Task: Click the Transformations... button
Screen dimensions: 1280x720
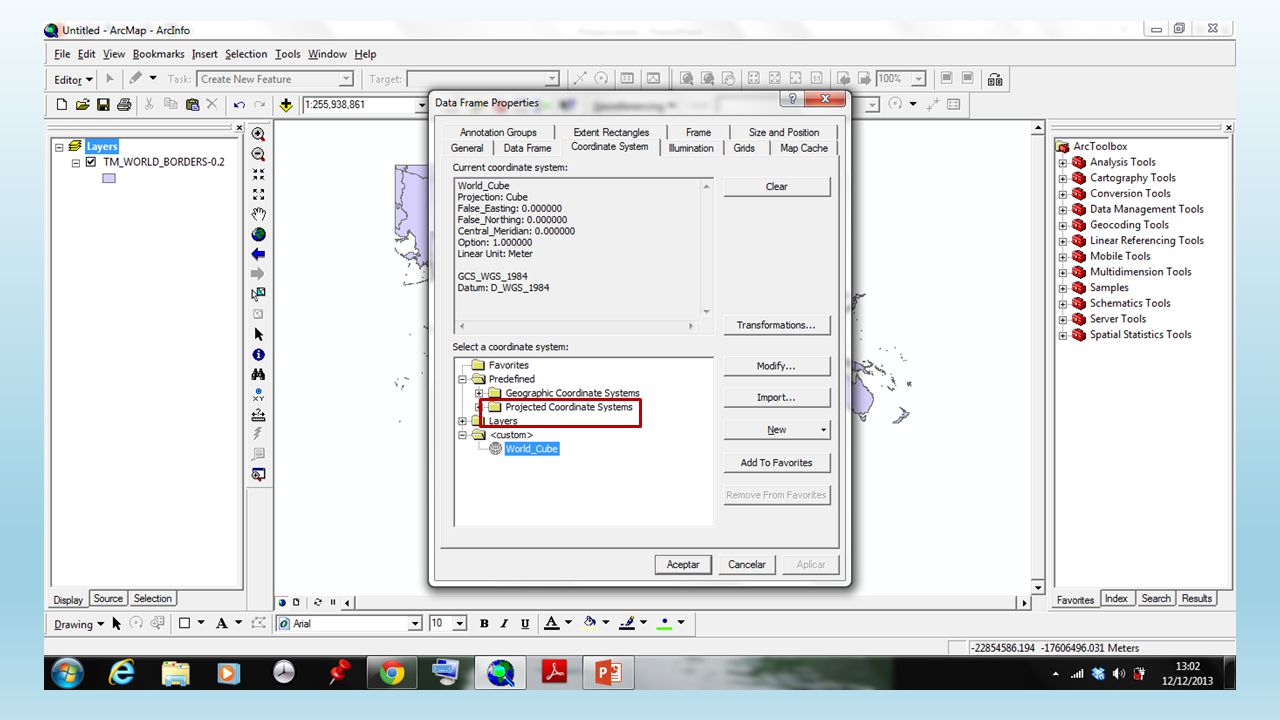Action: [777, 325]
